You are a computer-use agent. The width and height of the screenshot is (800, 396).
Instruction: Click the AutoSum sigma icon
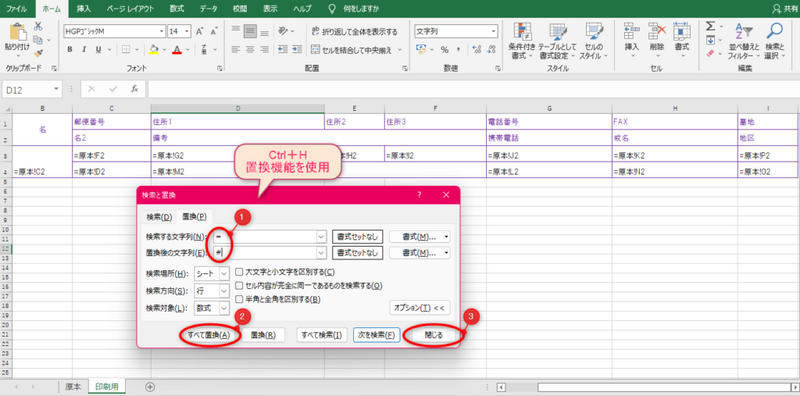[x=710, y=26]
